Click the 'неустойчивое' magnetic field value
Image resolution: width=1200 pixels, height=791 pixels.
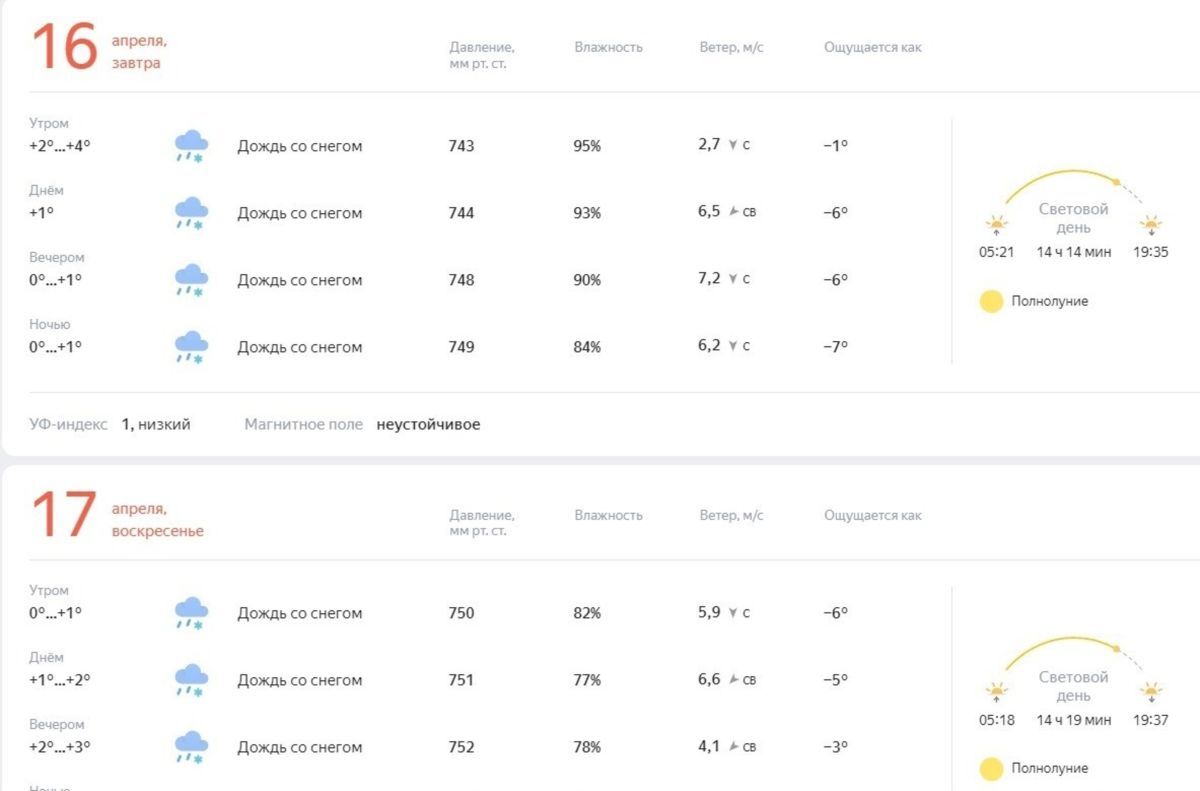coord(428,424)
